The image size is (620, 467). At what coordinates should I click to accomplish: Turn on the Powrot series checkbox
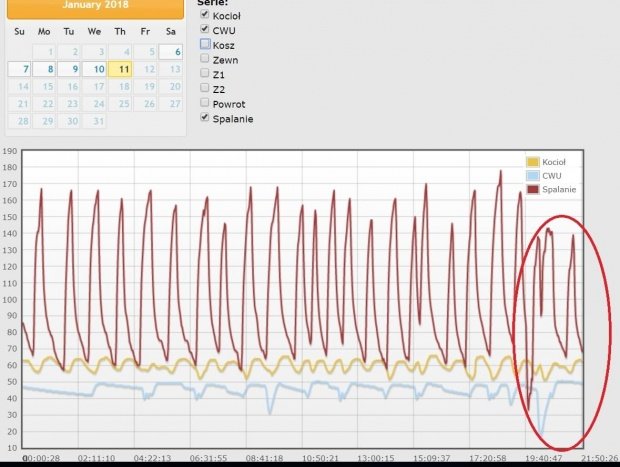pyautogui.click(x=205, y=103)
